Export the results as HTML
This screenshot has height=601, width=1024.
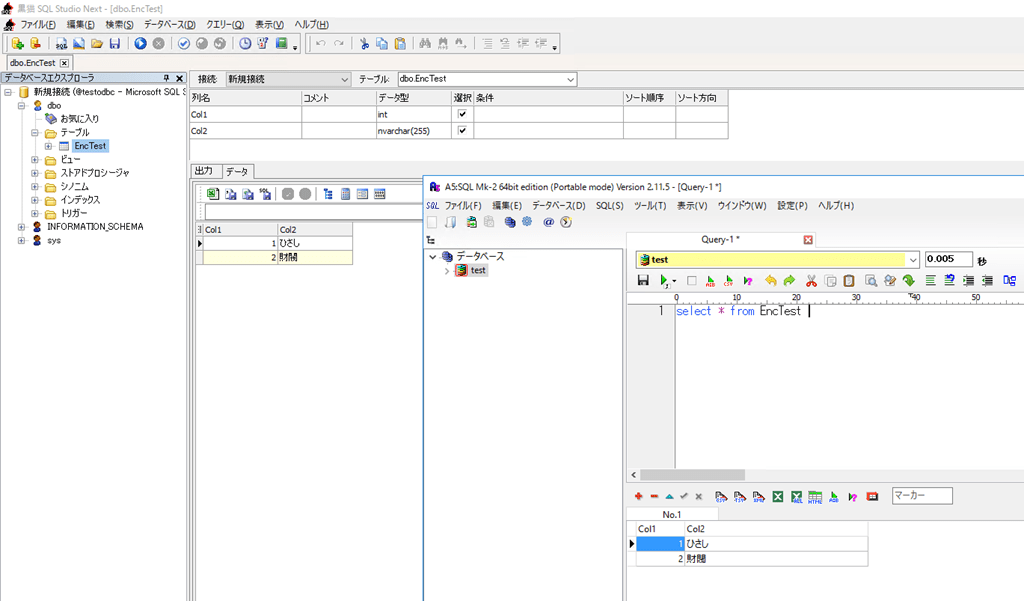pos(817,497)
